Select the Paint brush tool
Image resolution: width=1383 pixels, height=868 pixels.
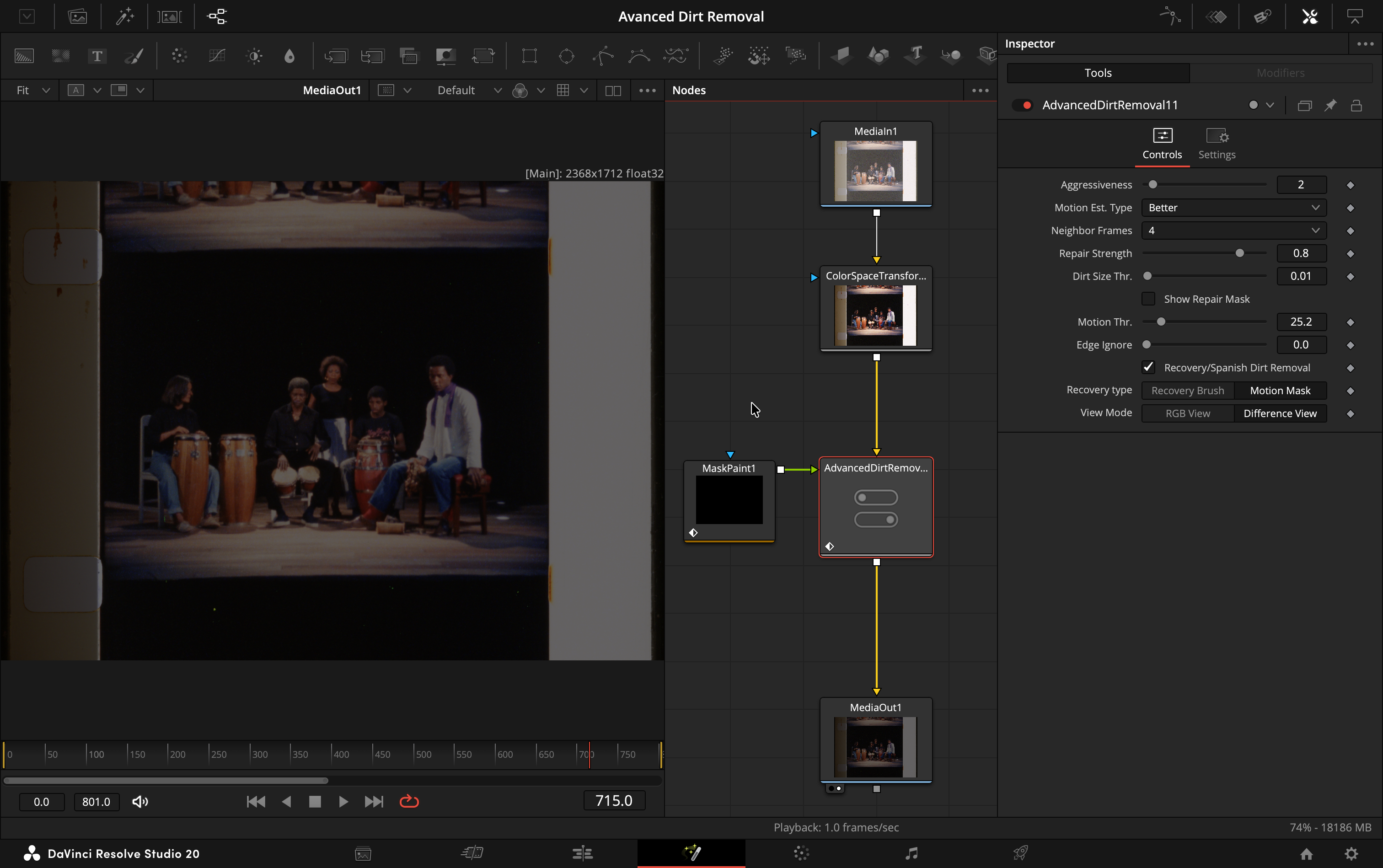134,56
